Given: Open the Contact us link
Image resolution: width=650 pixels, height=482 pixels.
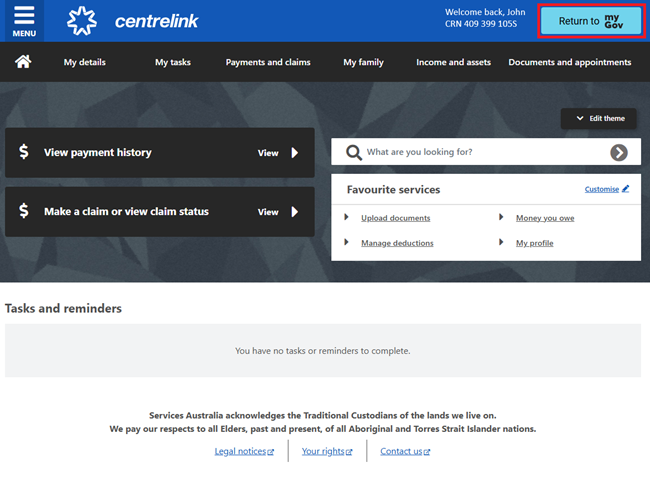Looking at the screenshot, I should click(400, 452).
